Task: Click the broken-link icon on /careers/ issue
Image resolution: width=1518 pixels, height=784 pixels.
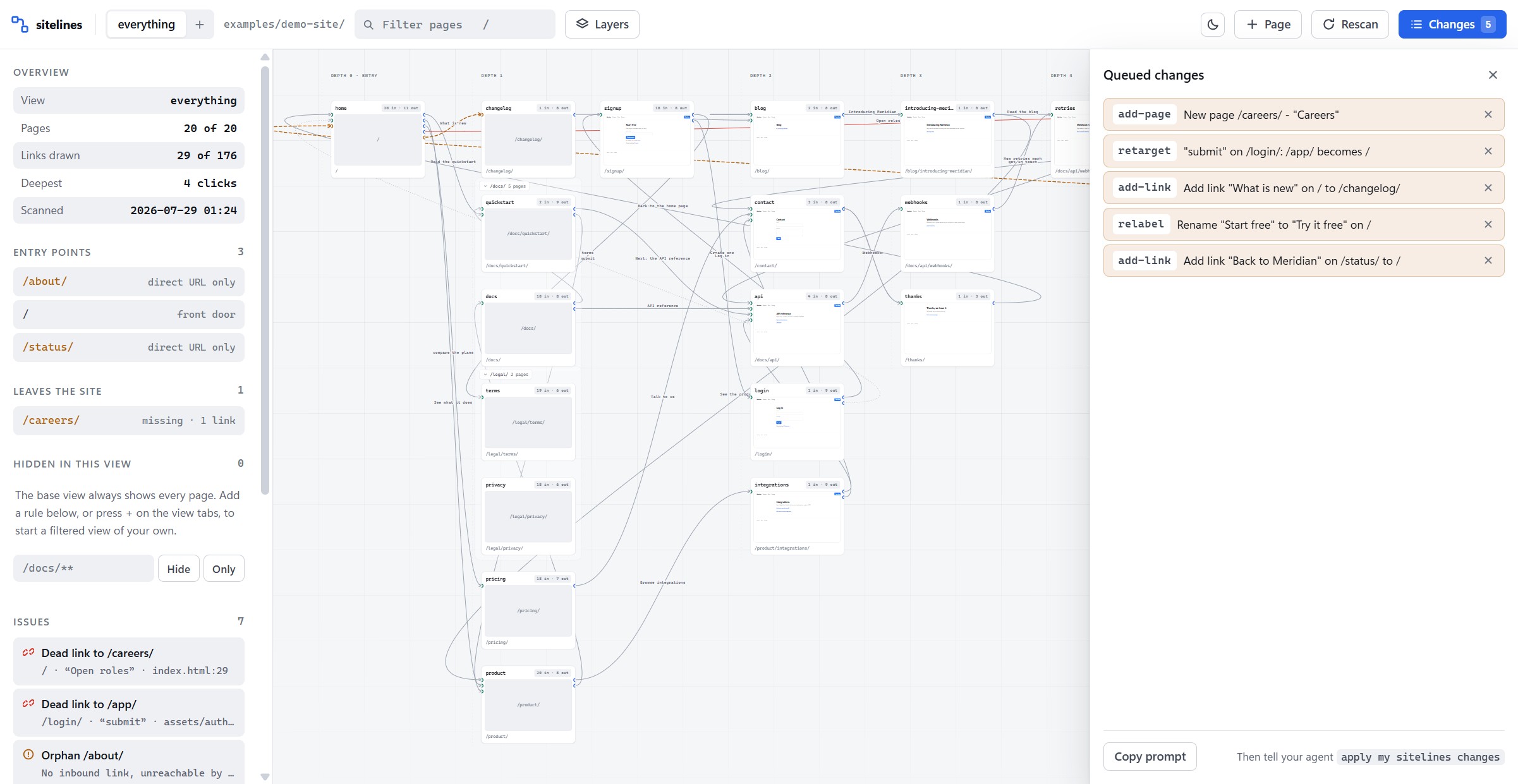Action: [28, 653]
